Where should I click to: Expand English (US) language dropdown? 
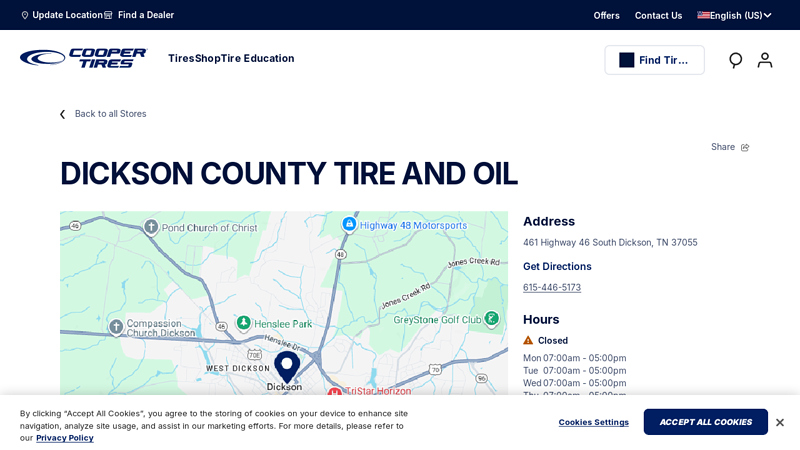click(740, 15)
